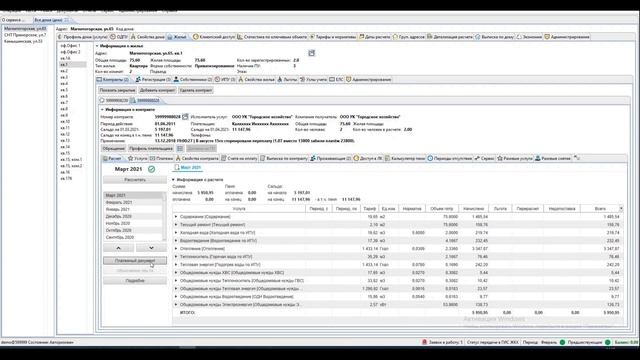Expand the Общедомовые нужды ХВС row

coord(176,273)
